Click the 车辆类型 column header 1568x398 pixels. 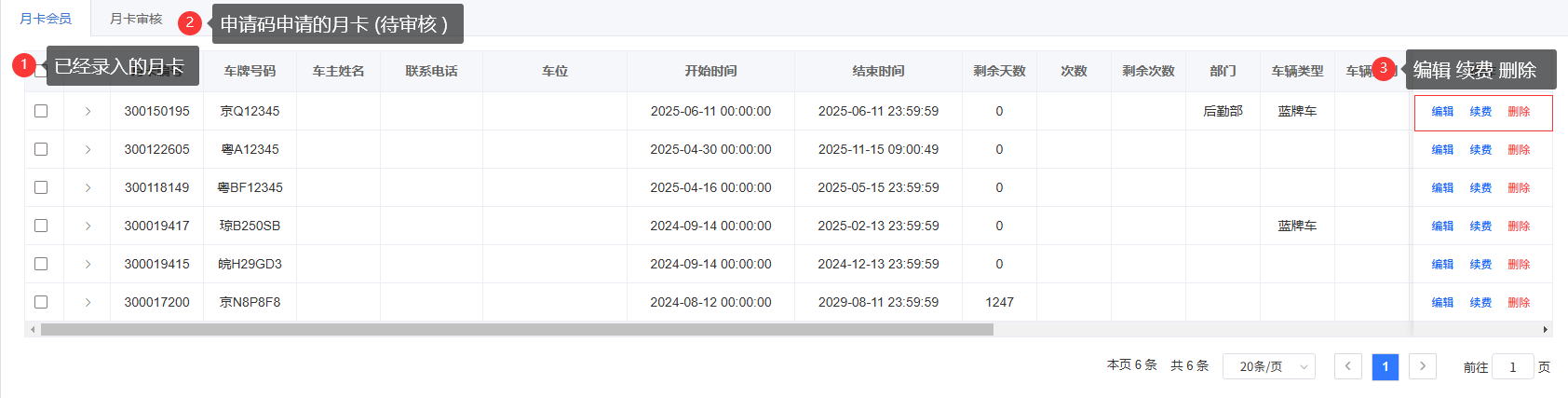1297,71
